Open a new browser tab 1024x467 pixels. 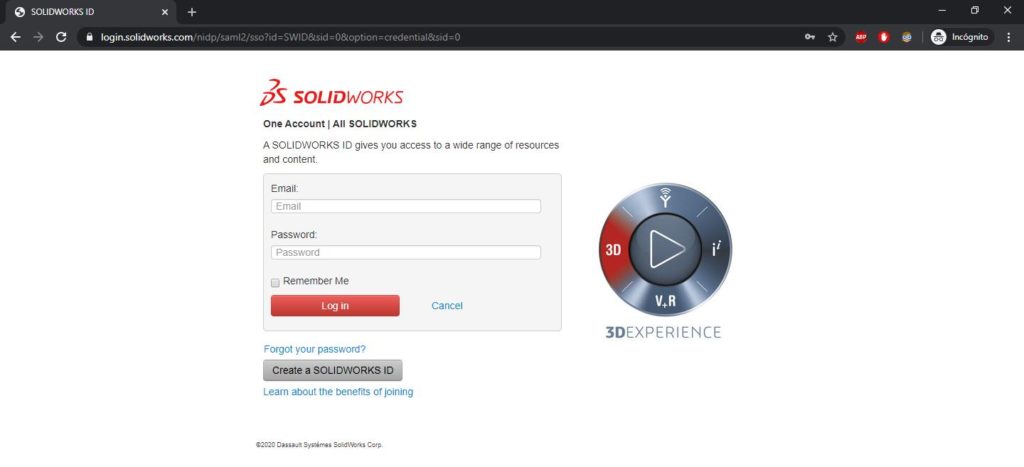(191, 12)
